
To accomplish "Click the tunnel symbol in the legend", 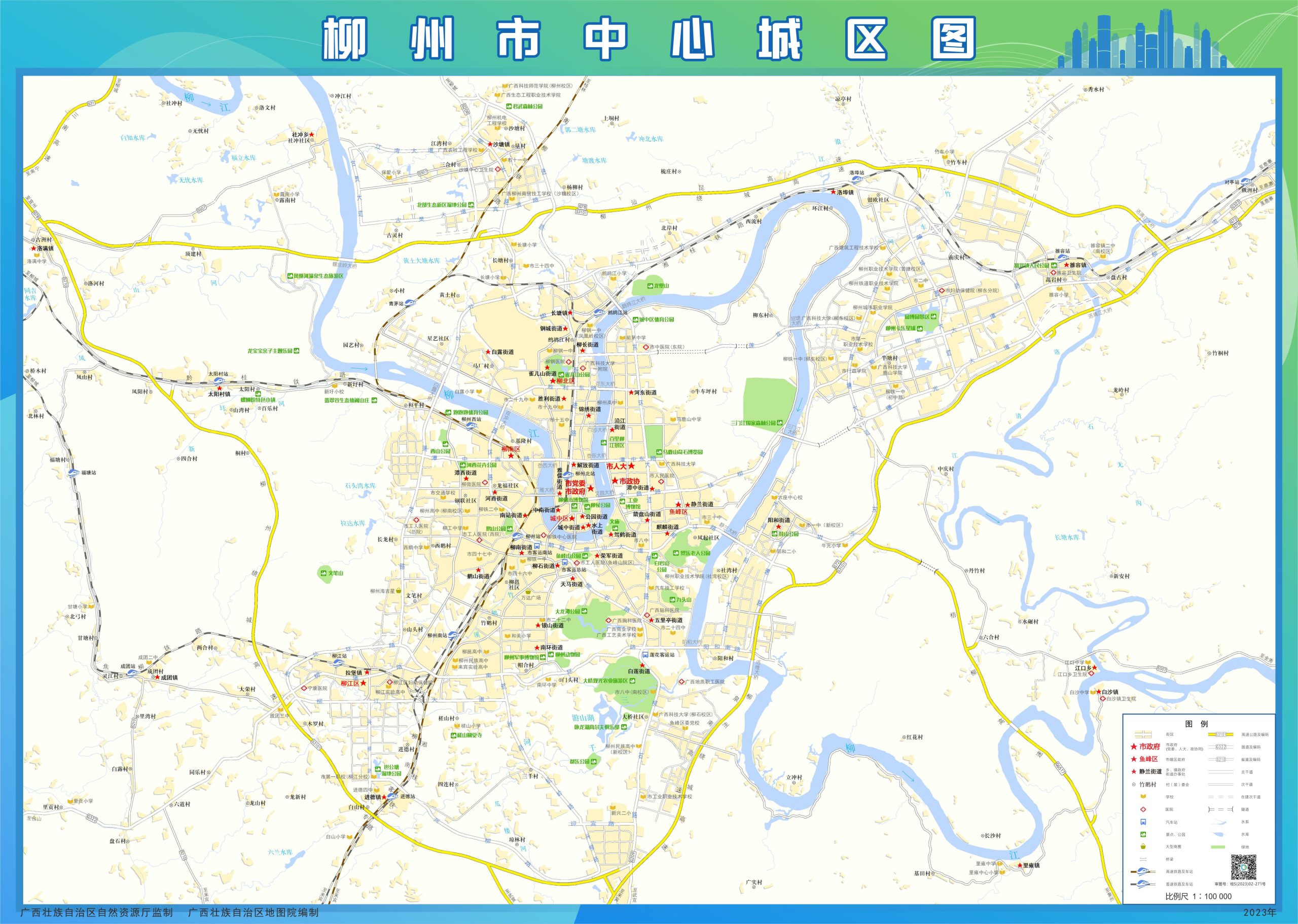I will pos(1220,809).
